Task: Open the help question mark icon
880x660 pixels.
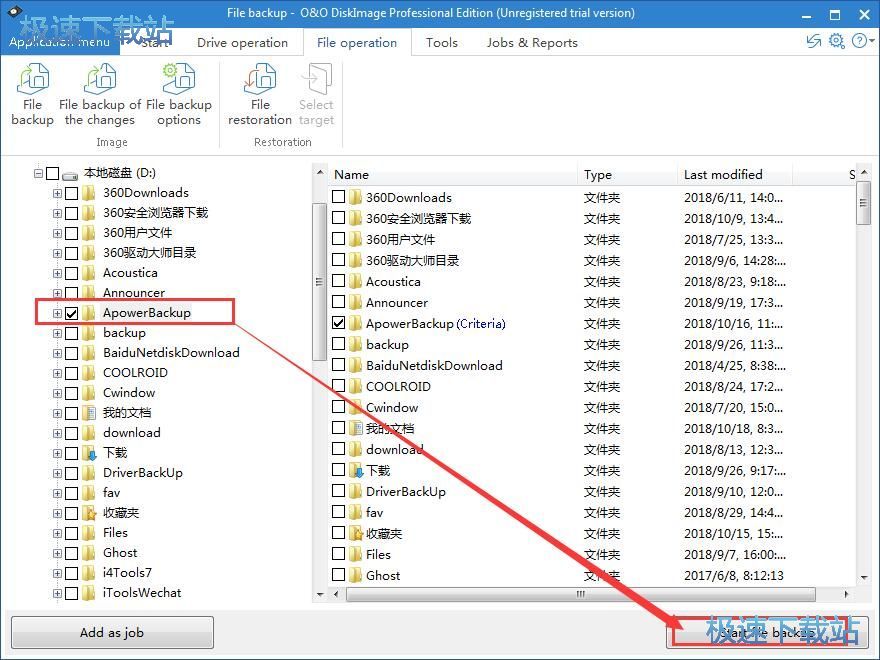Action: 859,41
